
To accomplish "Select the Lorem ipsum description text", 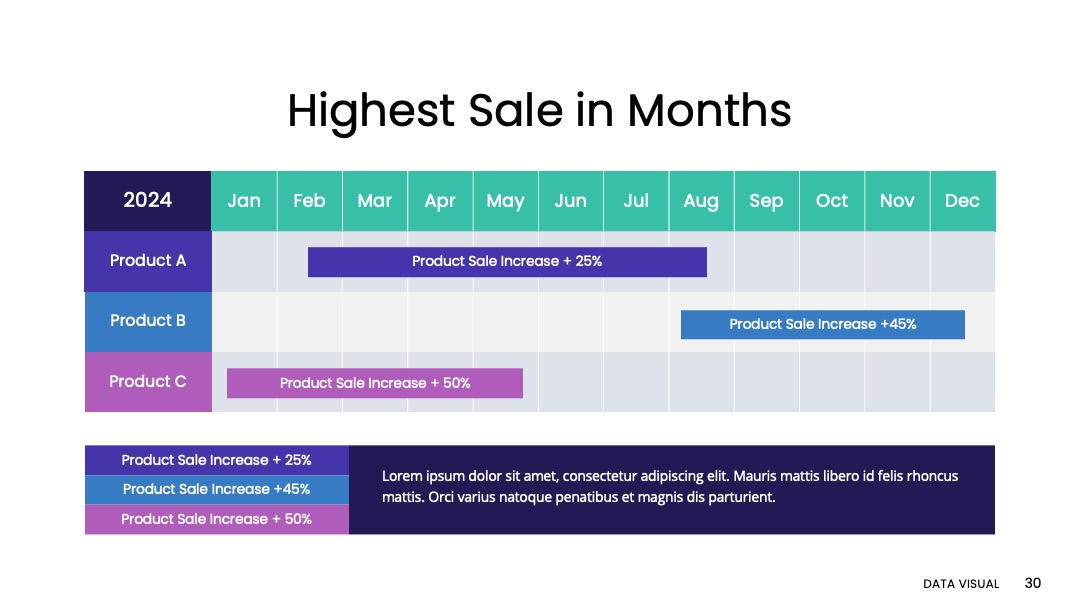I will click(x=669, y=486).
